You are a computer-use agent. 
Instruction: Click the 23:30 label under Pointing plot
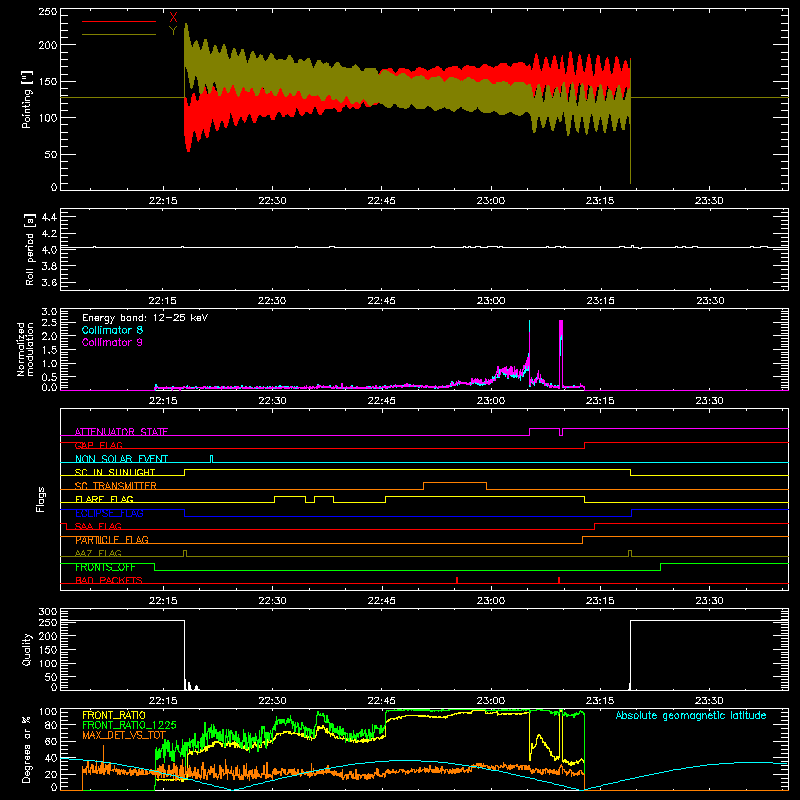click(x=709, y=201)
